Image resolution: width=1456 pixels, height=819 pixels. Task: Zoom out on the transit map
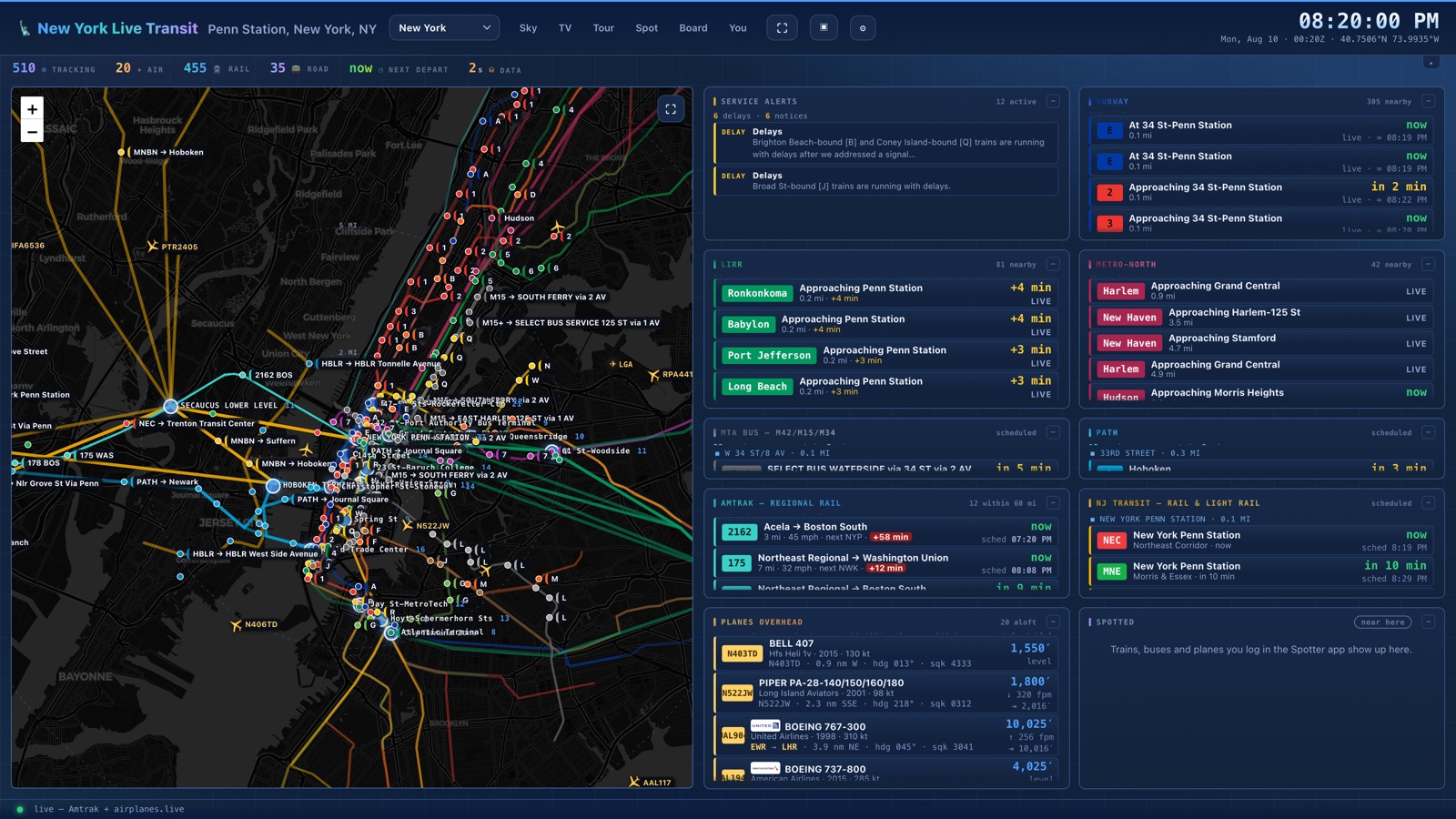(32, 132)
